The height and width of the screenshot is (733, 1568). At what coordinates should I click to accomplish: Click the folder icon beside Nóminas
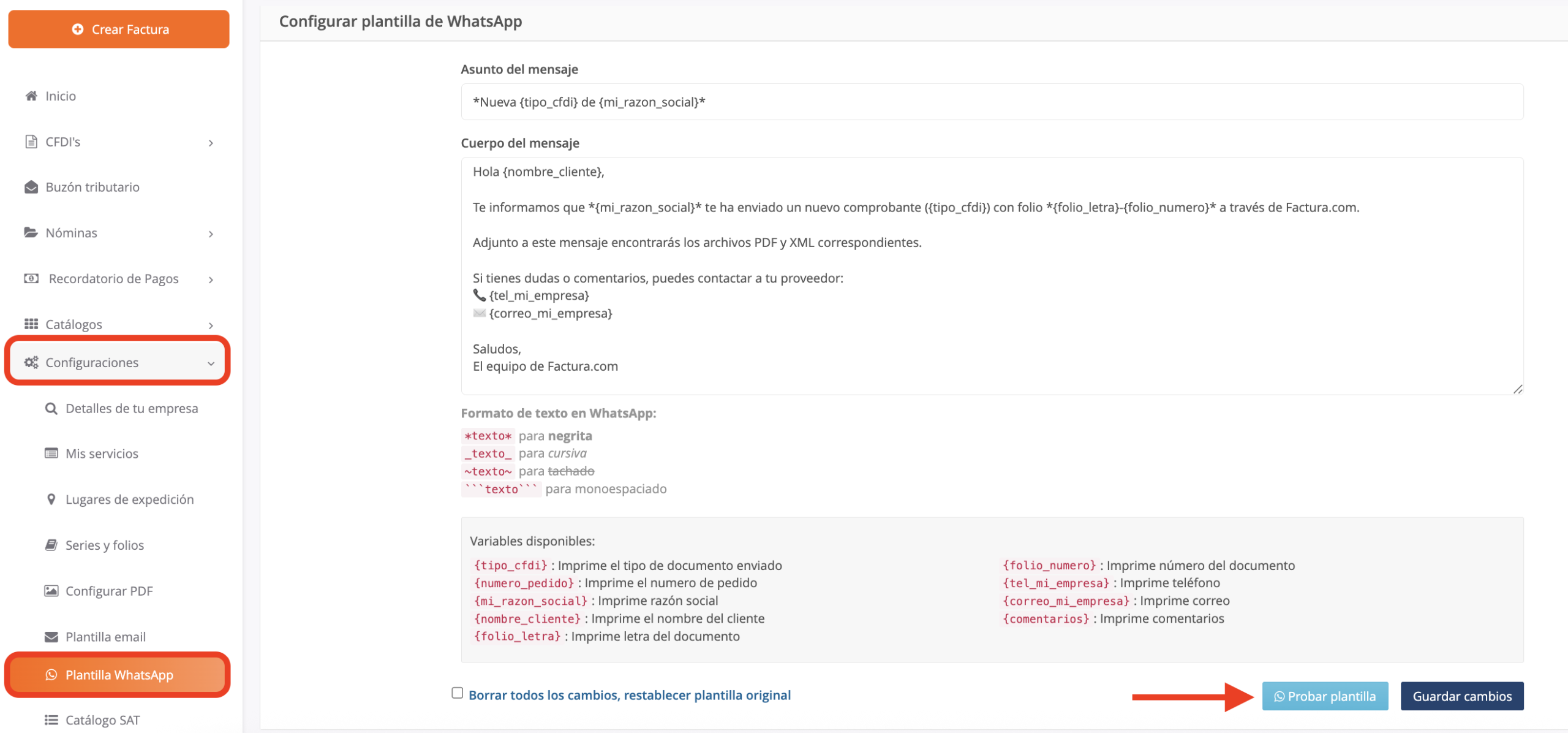coord(31,232)
